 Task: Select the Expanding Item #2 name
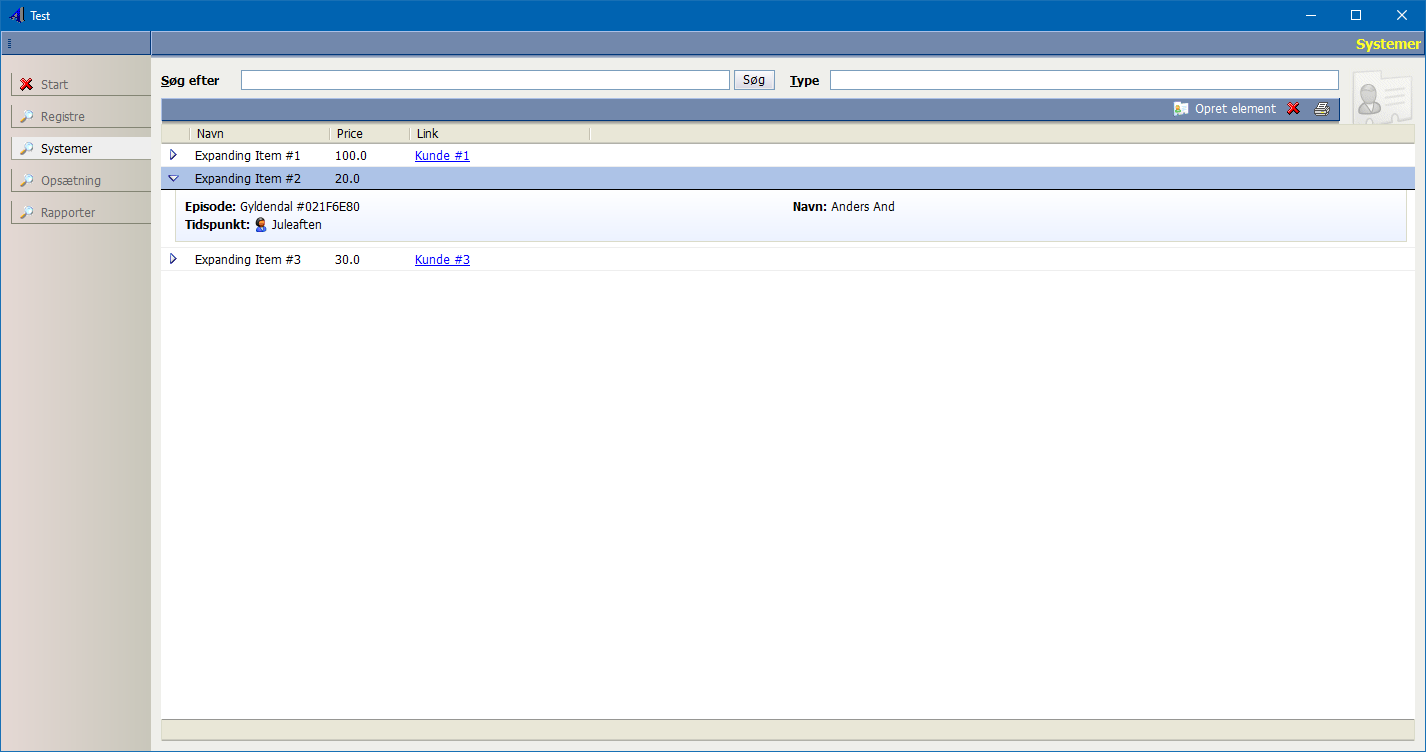248,179
